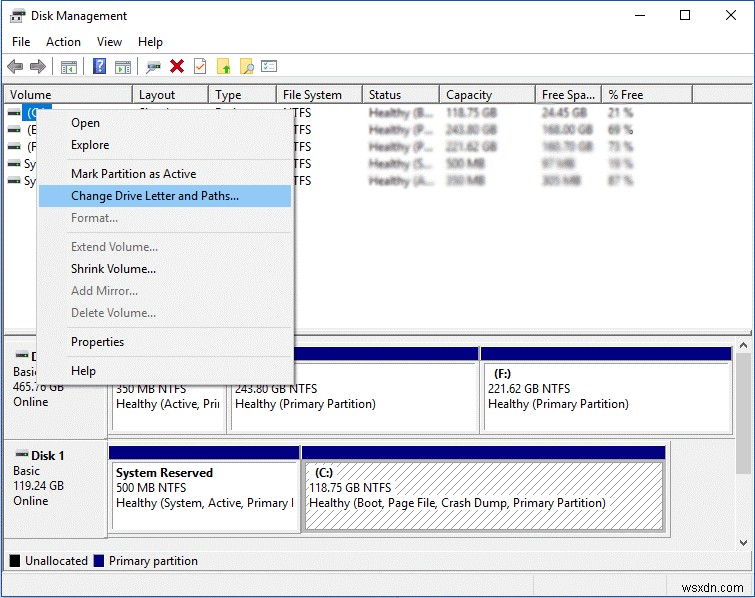Screen dimensions: 755x598
Task: Choose Change Drive Letter and Paths
Action: click(x=155, y=196)
